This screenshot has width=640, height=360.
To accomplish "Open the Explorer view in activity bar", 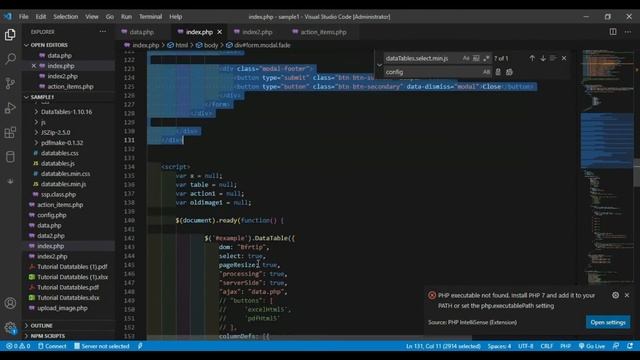I will (x=10, y=35).
